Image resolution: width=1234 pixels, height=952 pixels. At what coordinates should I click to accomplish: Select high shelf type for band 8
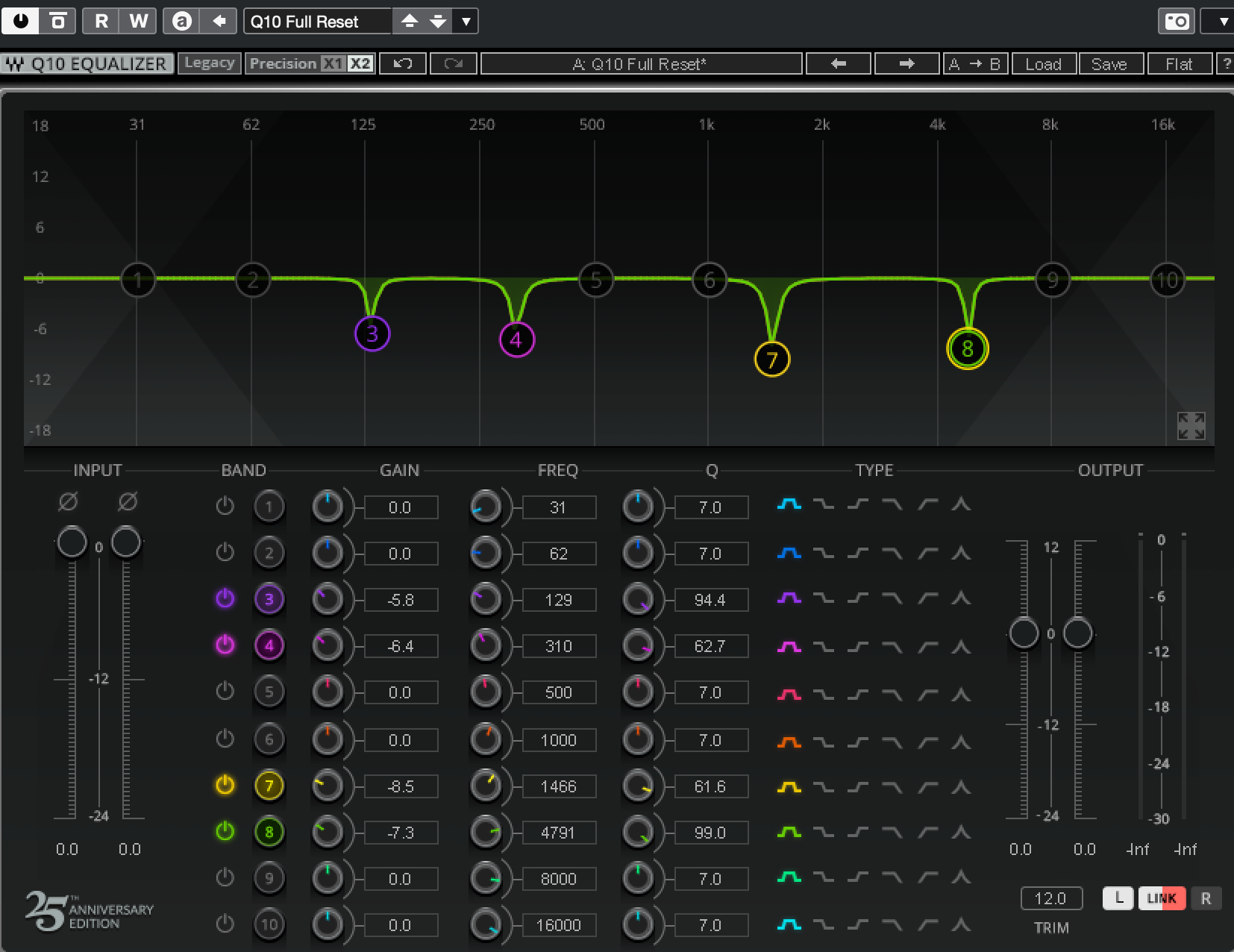[x=858, y=831]
